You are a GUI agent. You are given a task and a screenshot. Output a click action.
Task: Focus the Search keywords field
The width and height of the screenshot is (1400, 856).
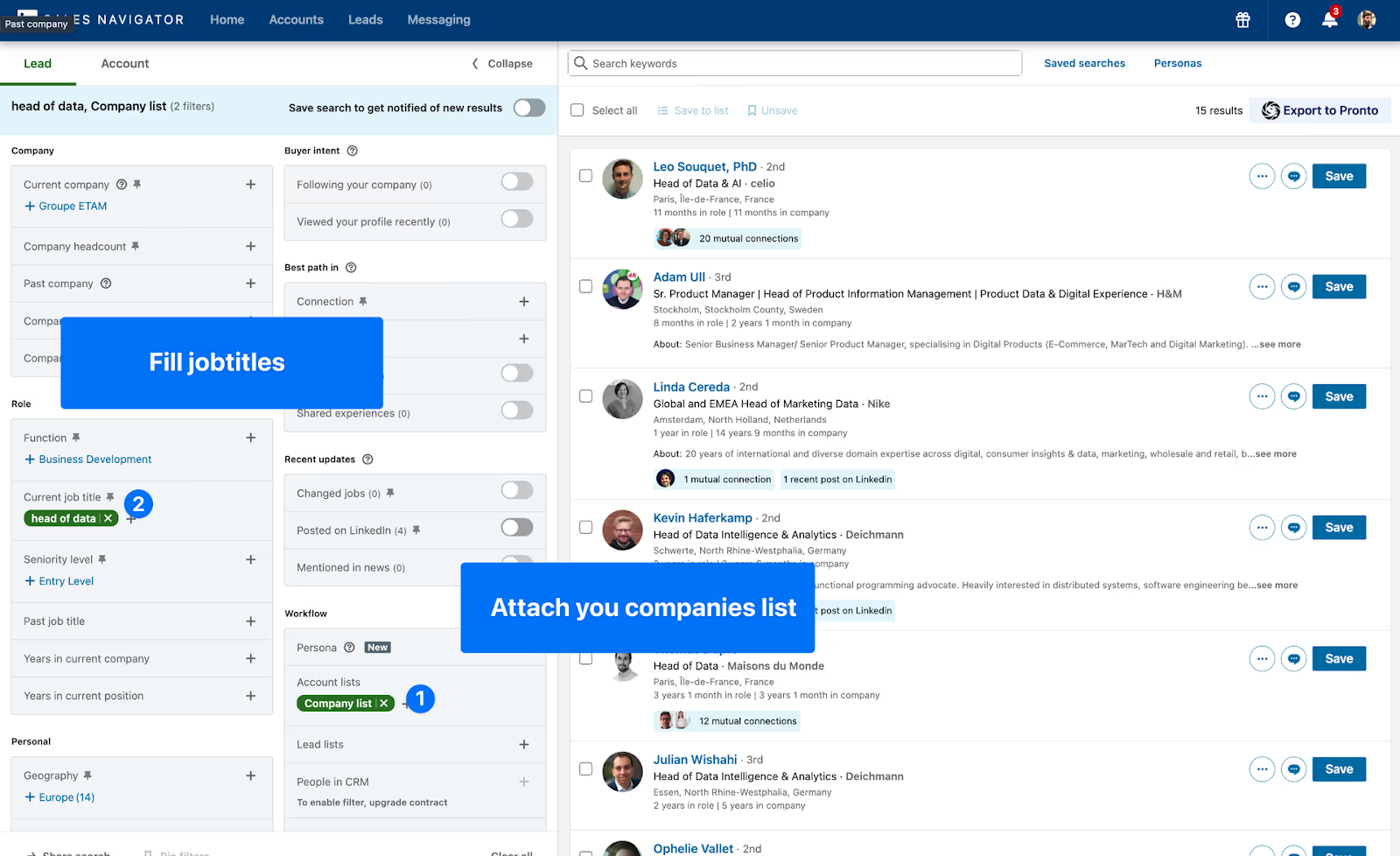click(x=794, y=63)
